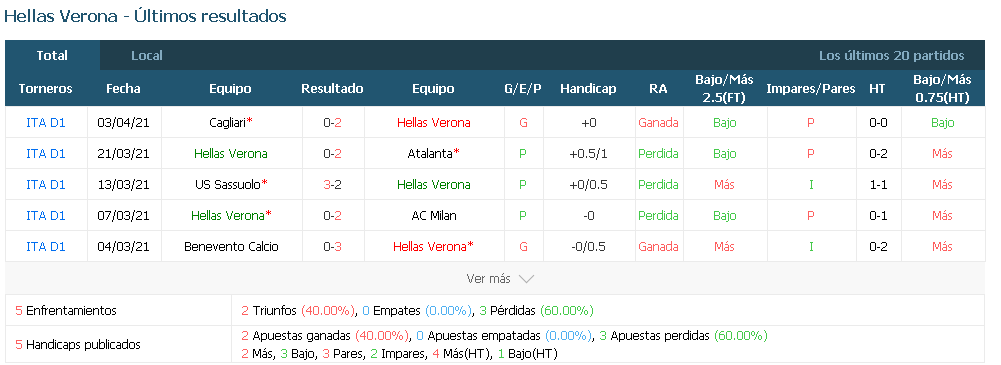The height and width of the screenshot is (365, 1001).
Task: Click Benevento Calcio team name
Action: click(x=231, y=246)
